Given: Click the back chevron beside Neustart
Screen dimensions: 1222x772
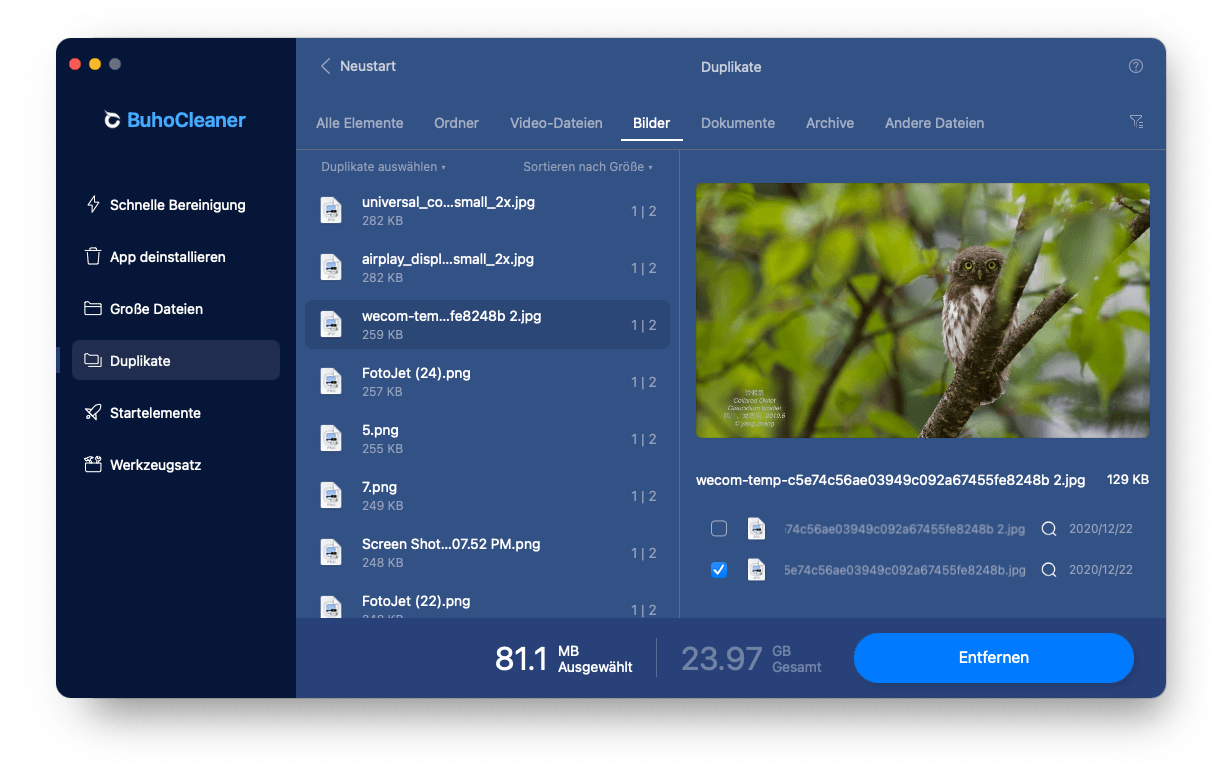Looking at the screenshot, I should [325, 66].
